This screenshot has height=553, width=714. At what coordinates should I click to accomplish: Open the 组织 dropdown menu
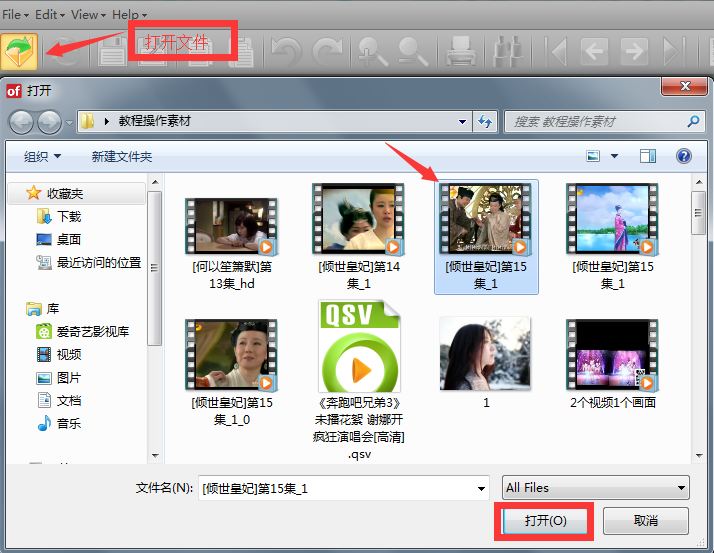click(x=42, y=156)
